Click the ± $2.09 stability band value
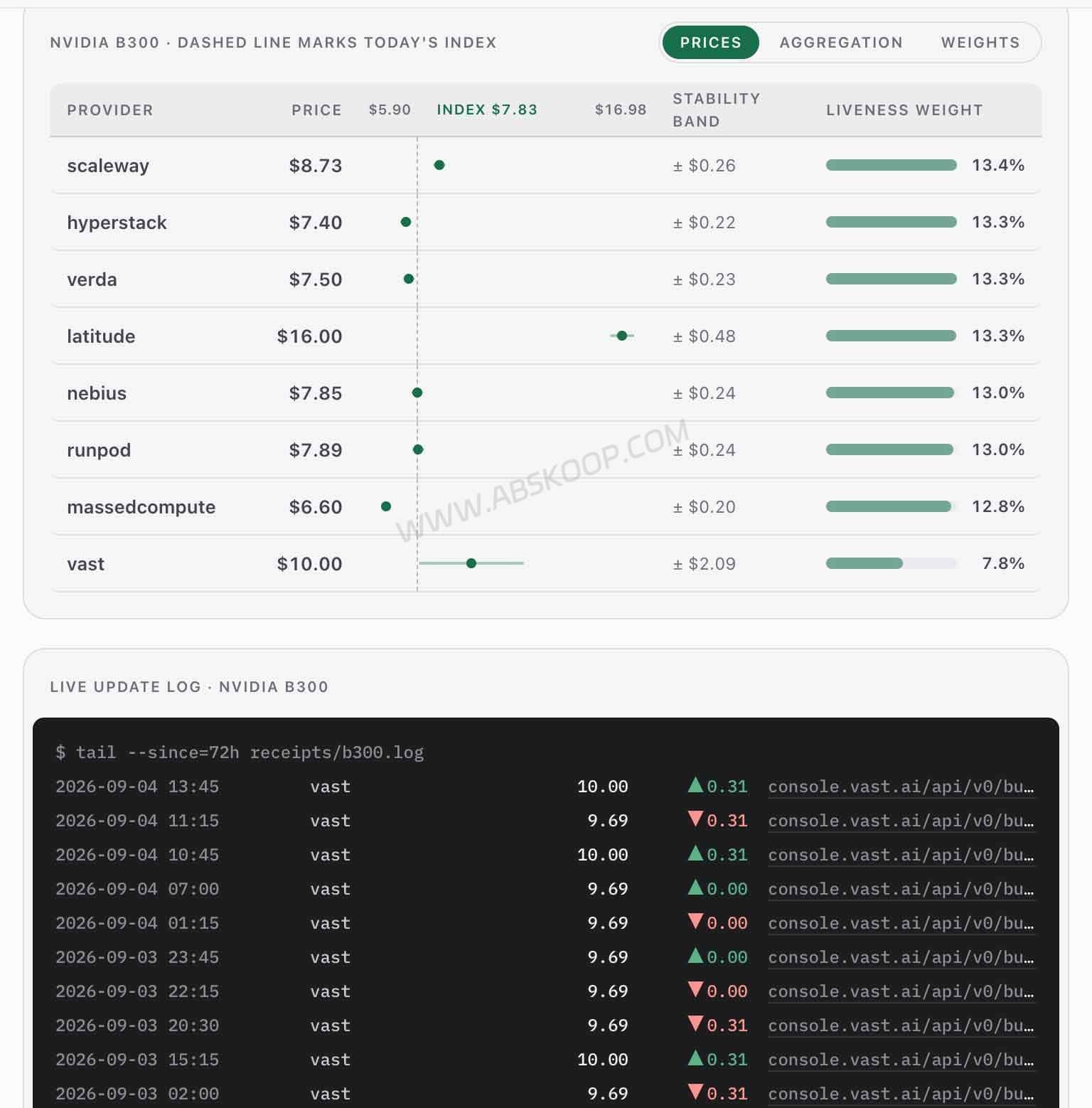The height and width of the screenshot is (1108, 1092). 704,564
